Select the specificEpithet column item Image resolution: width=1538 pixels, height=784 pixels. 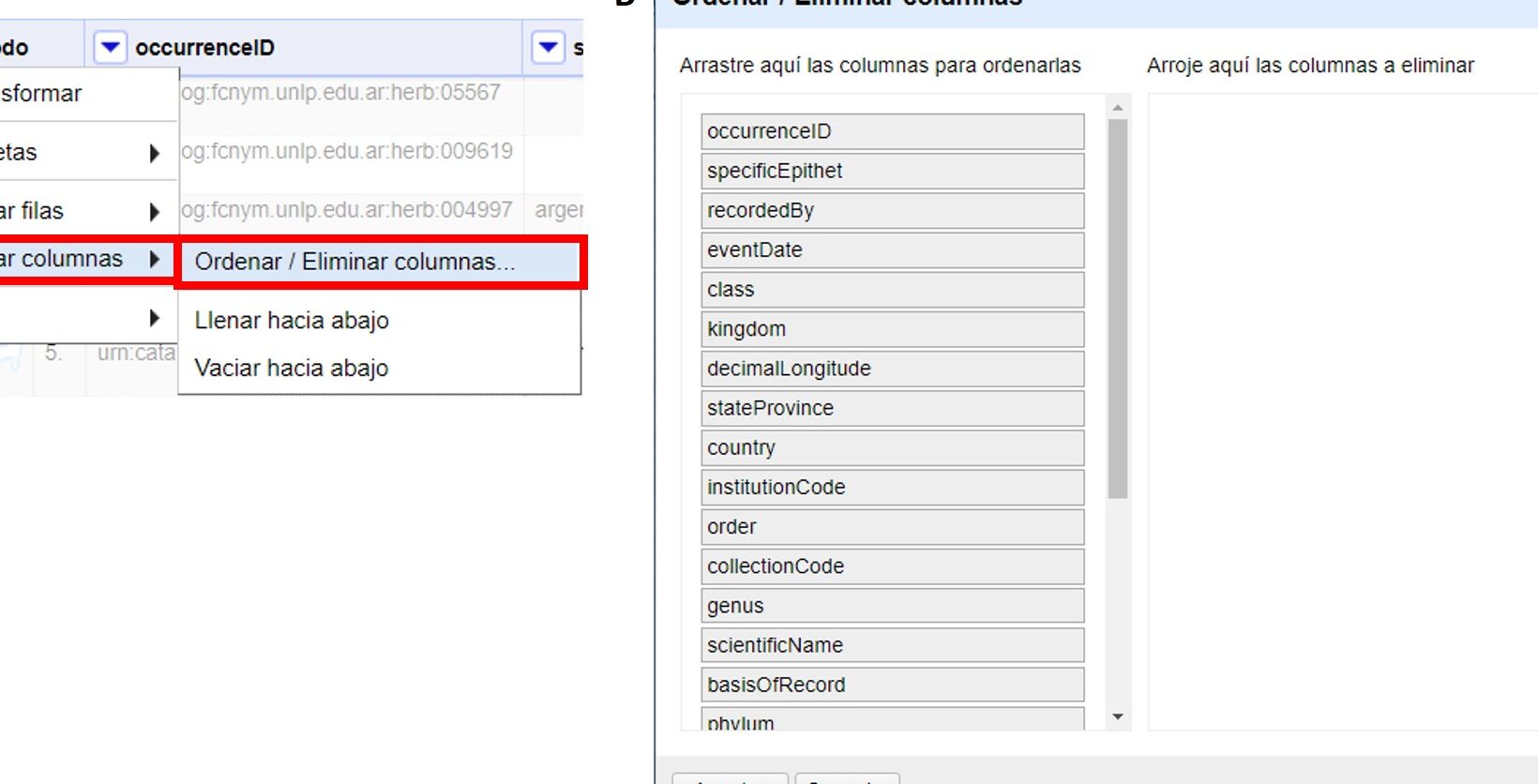[892, 171]
